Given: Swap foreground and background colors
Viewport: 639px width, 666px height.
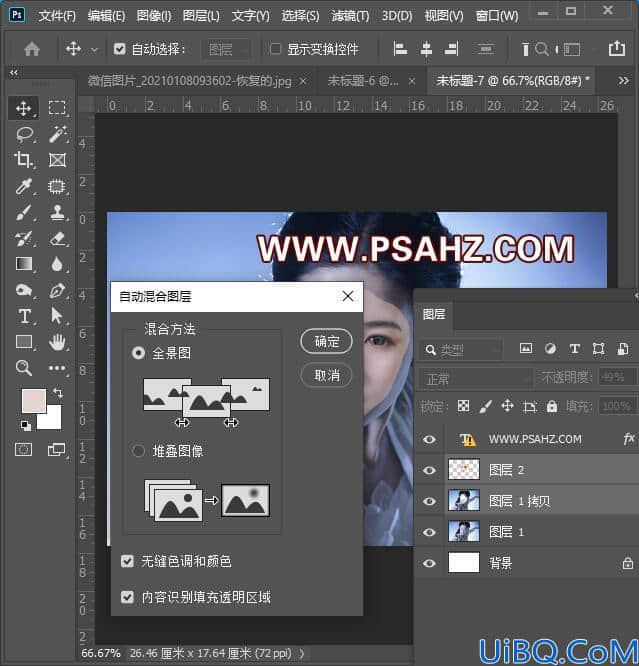Looking at the screenshot, I should (57, 392).
